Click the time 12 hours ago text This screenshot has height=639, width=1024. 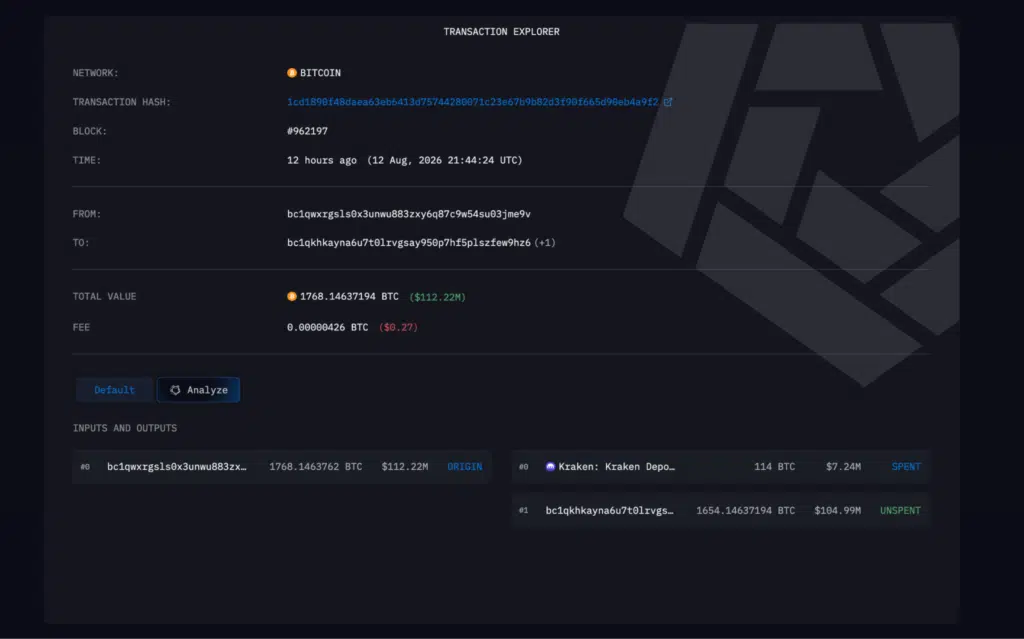[322, 160]
